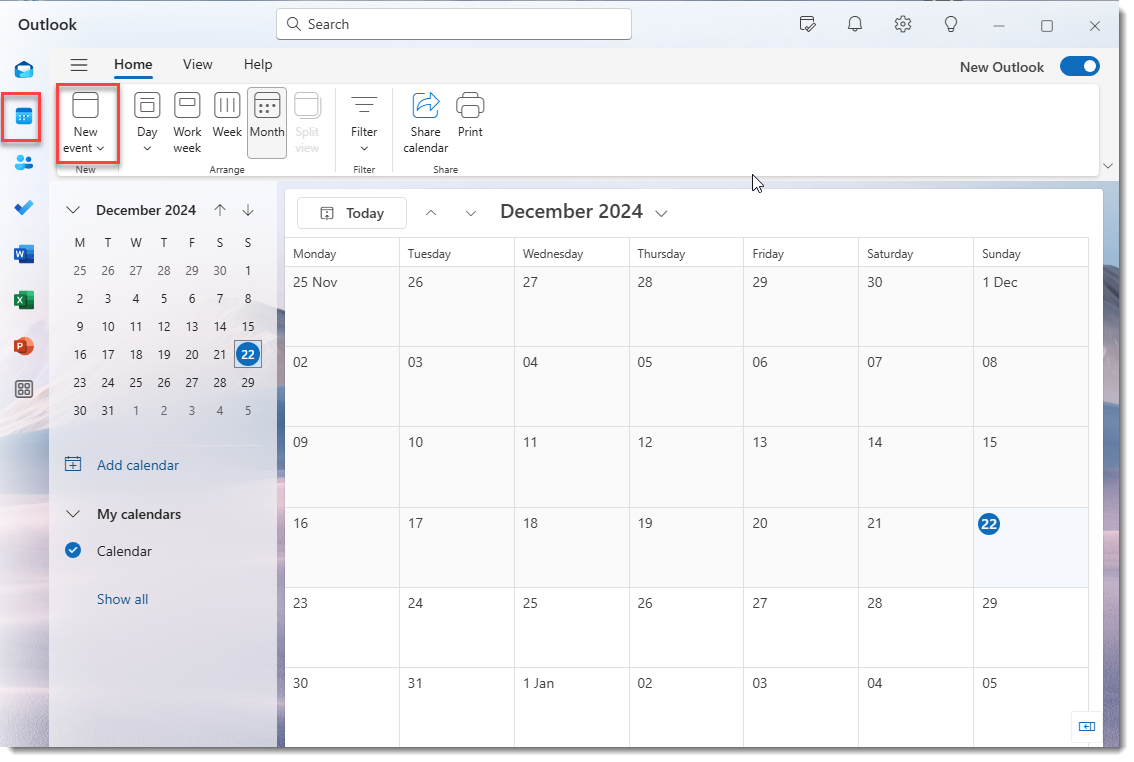Image resolution: width=1134 pixels, height=762 pixels.
Task: Click the Add calendar link
Action: pos(137,465)
